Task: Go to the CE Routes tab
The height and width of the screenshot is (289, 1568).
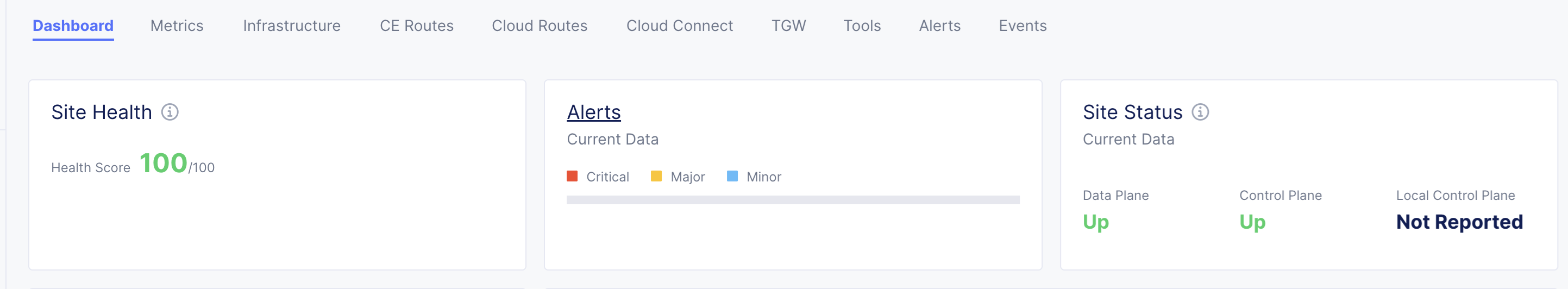Action: pos(416,26)
